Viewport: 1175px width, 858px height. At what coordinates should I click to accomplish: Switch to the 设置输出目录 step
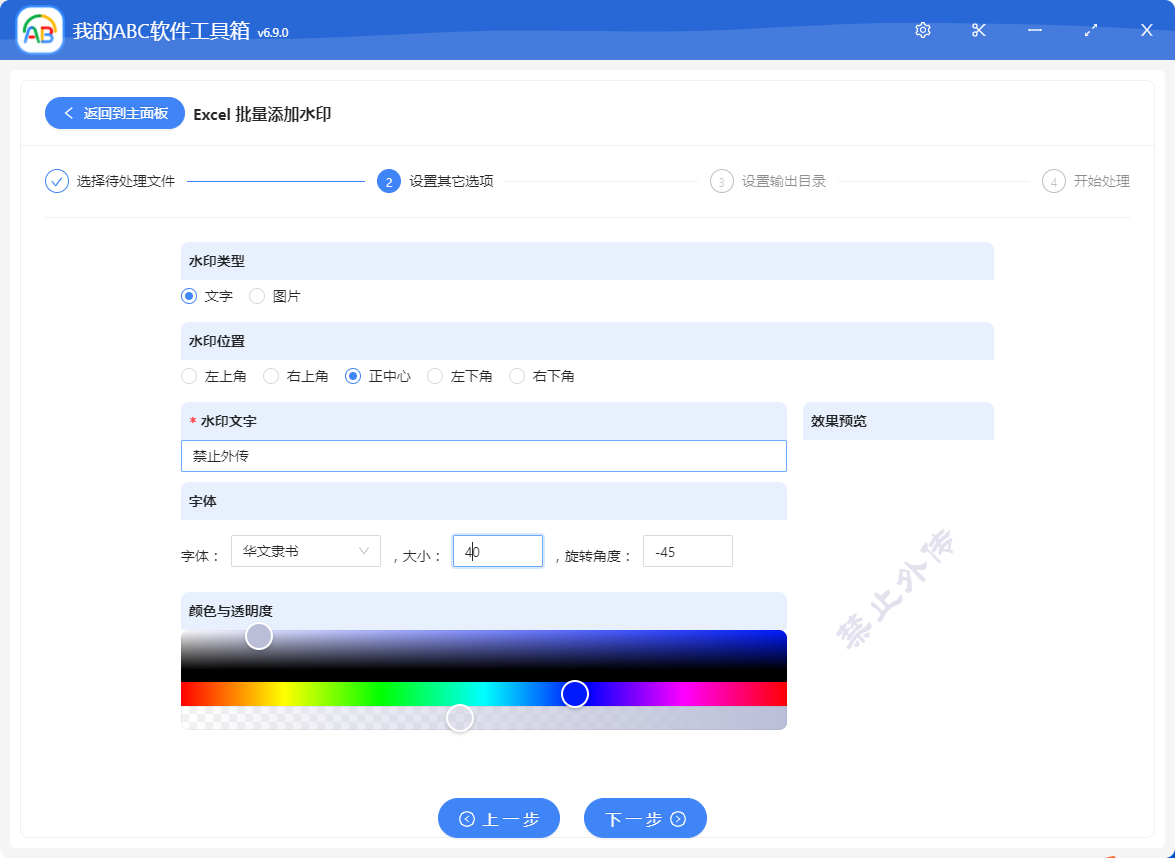click(768, 181)
